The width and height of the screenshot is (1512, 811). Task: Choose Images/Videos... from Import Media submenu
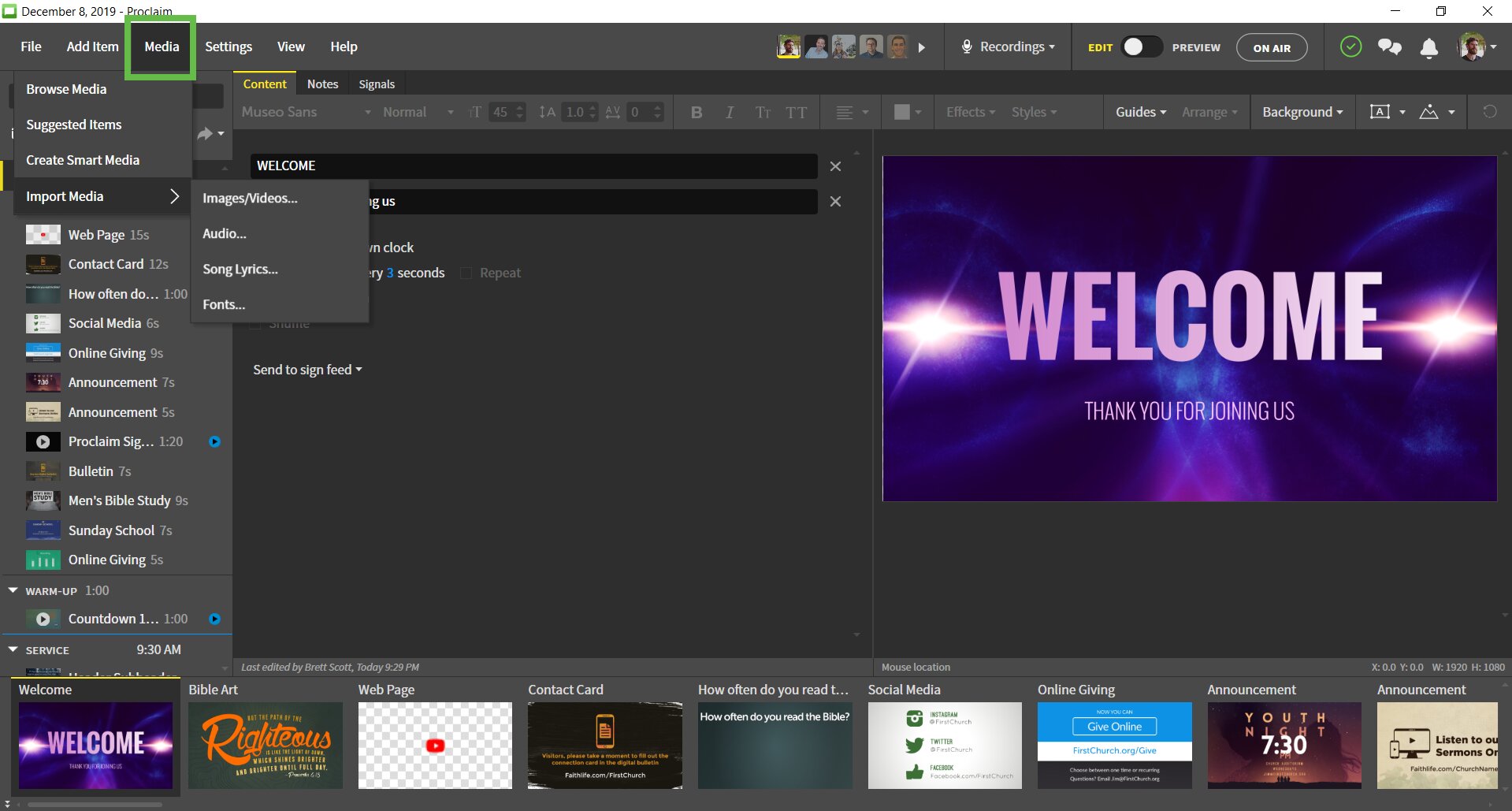280,198
